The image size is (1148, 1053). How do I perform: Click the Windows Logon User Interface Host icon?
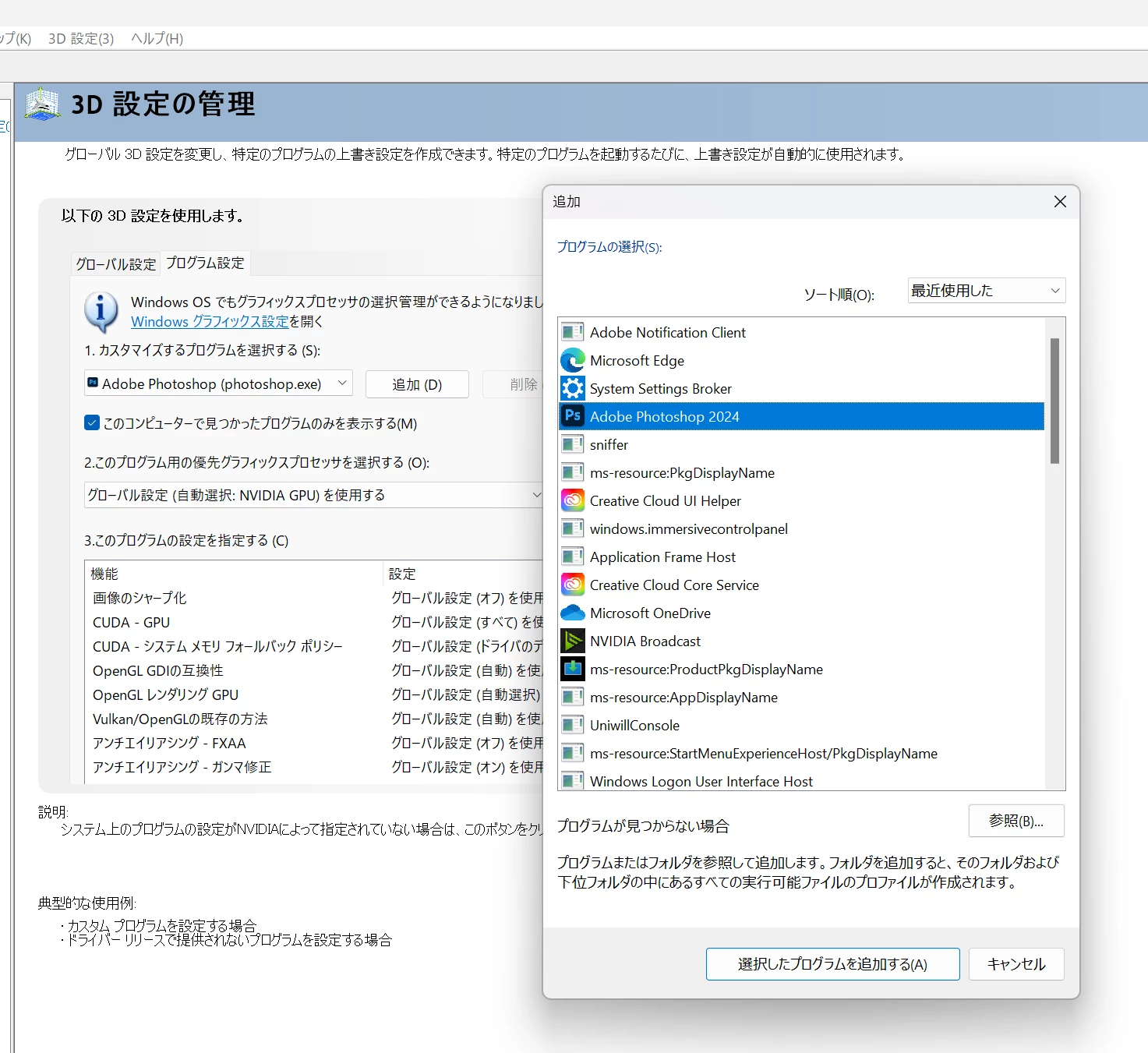coord(573,780)
